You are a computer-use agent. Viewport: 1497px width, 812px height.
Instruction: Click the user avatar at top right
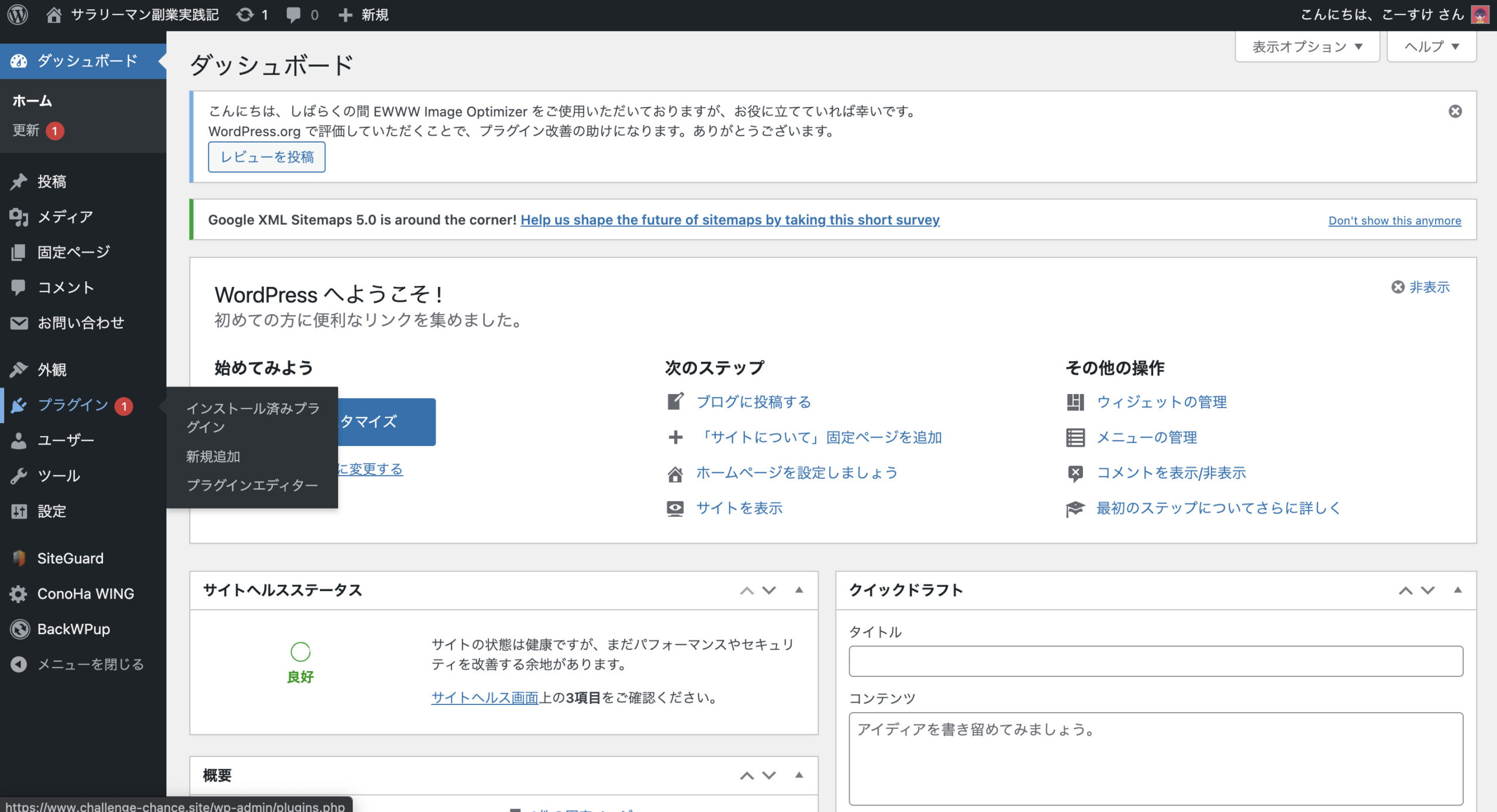[x=1480, y=15]
